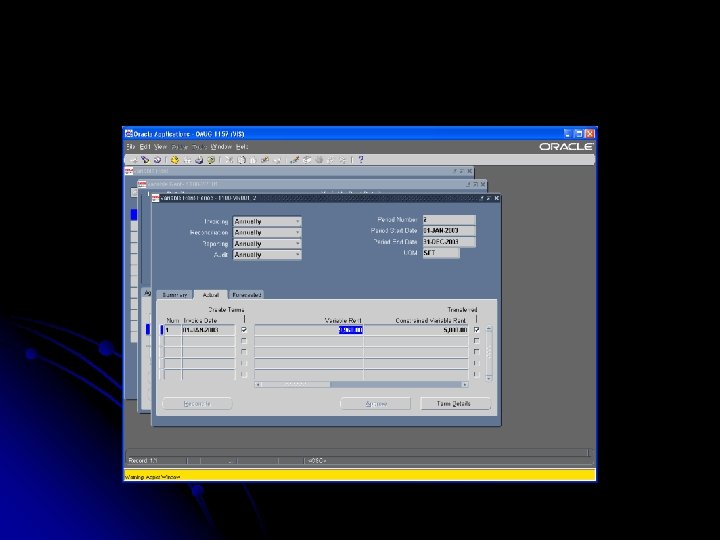The width and height of the screenshot is (720, 540).
Task: Click the Invoice Date cell in row 1
Action: [208, 330]
